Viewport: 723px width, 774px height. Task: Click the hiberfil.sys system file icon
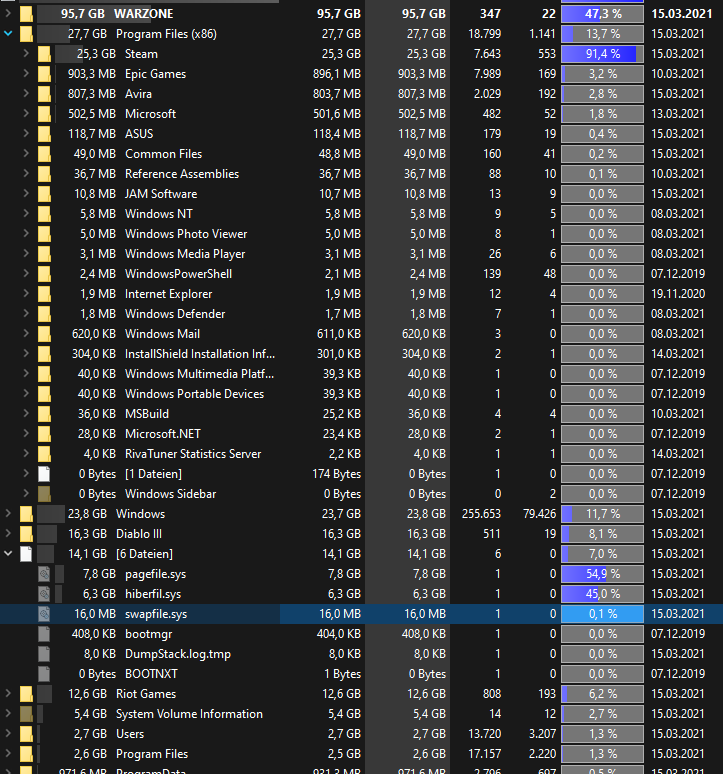[x=44, y=594]
